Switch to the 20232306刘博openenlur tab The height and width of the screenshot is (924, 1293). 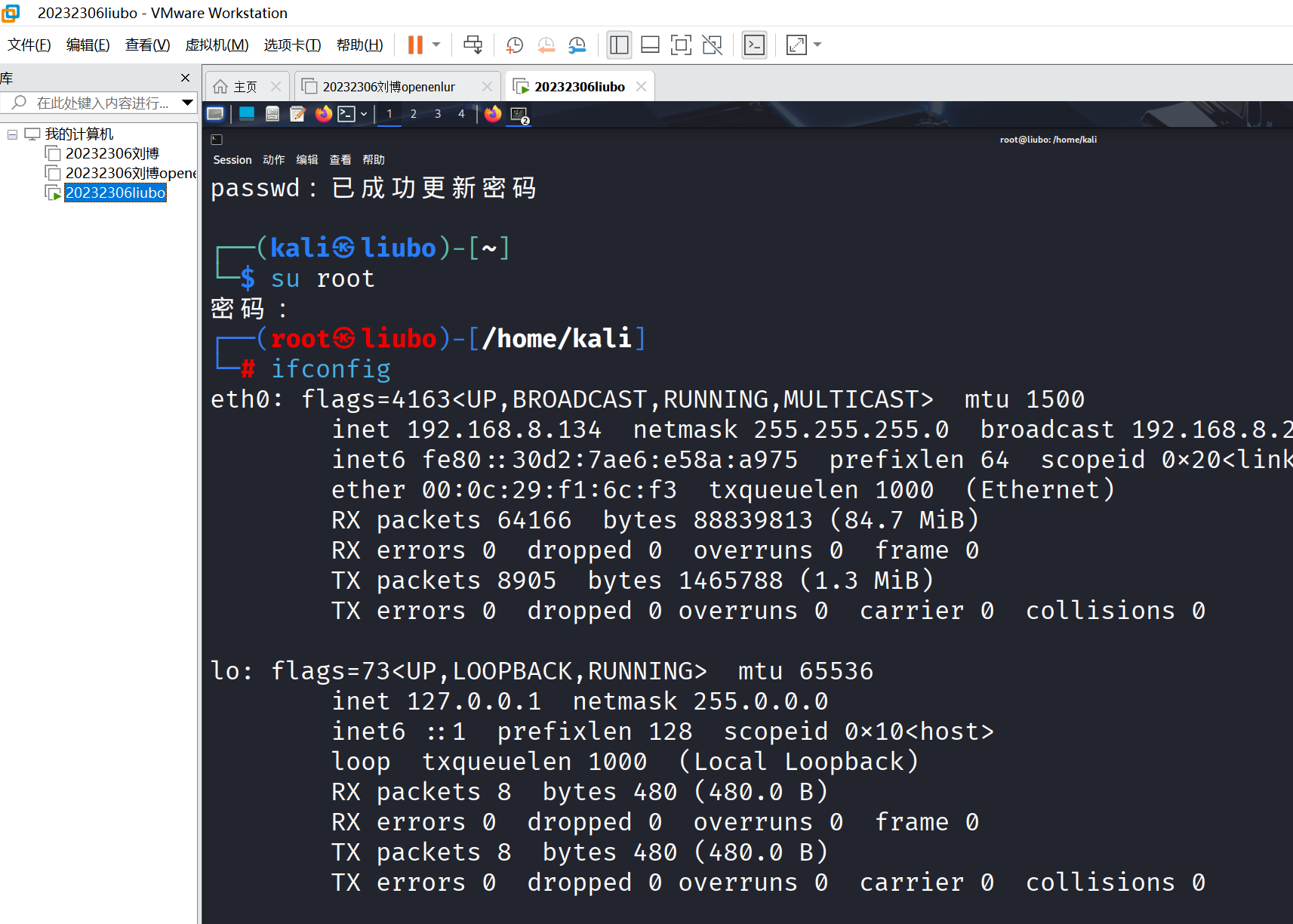point(389,87)
